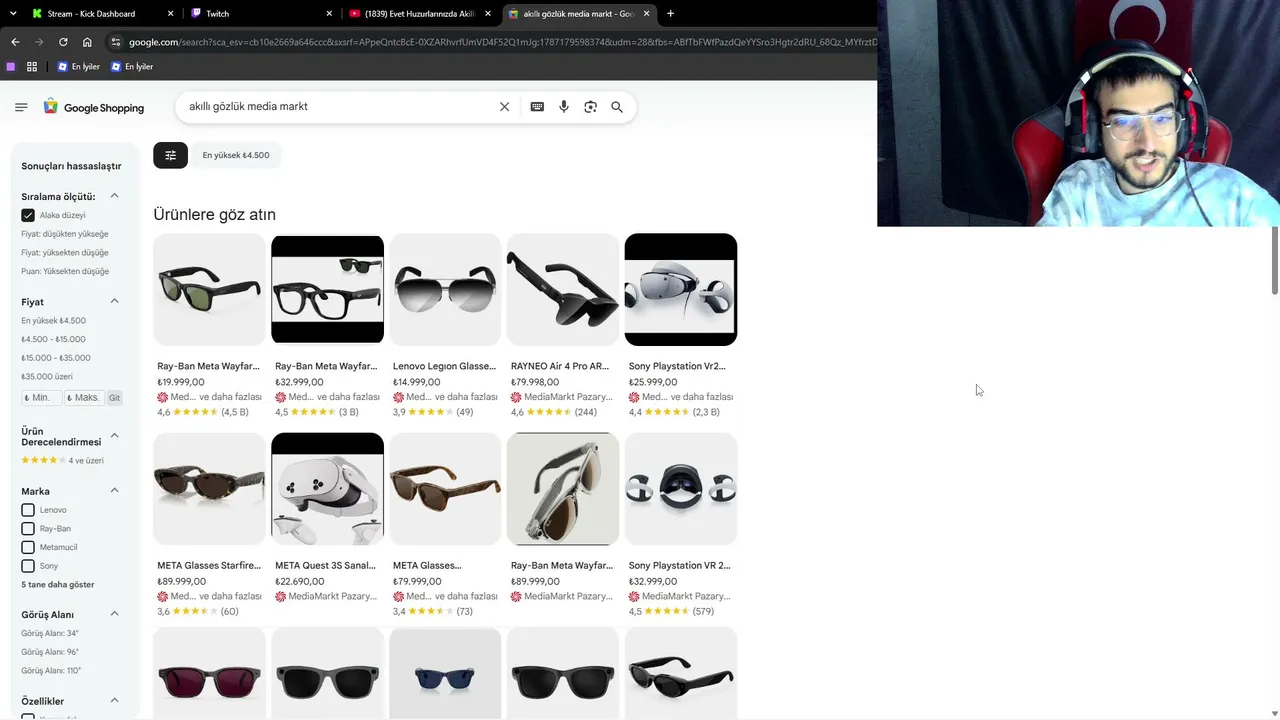This screenshot has width=1280, height=720.
Task: Open the browser apps grid shortcut
Action: 32,67
